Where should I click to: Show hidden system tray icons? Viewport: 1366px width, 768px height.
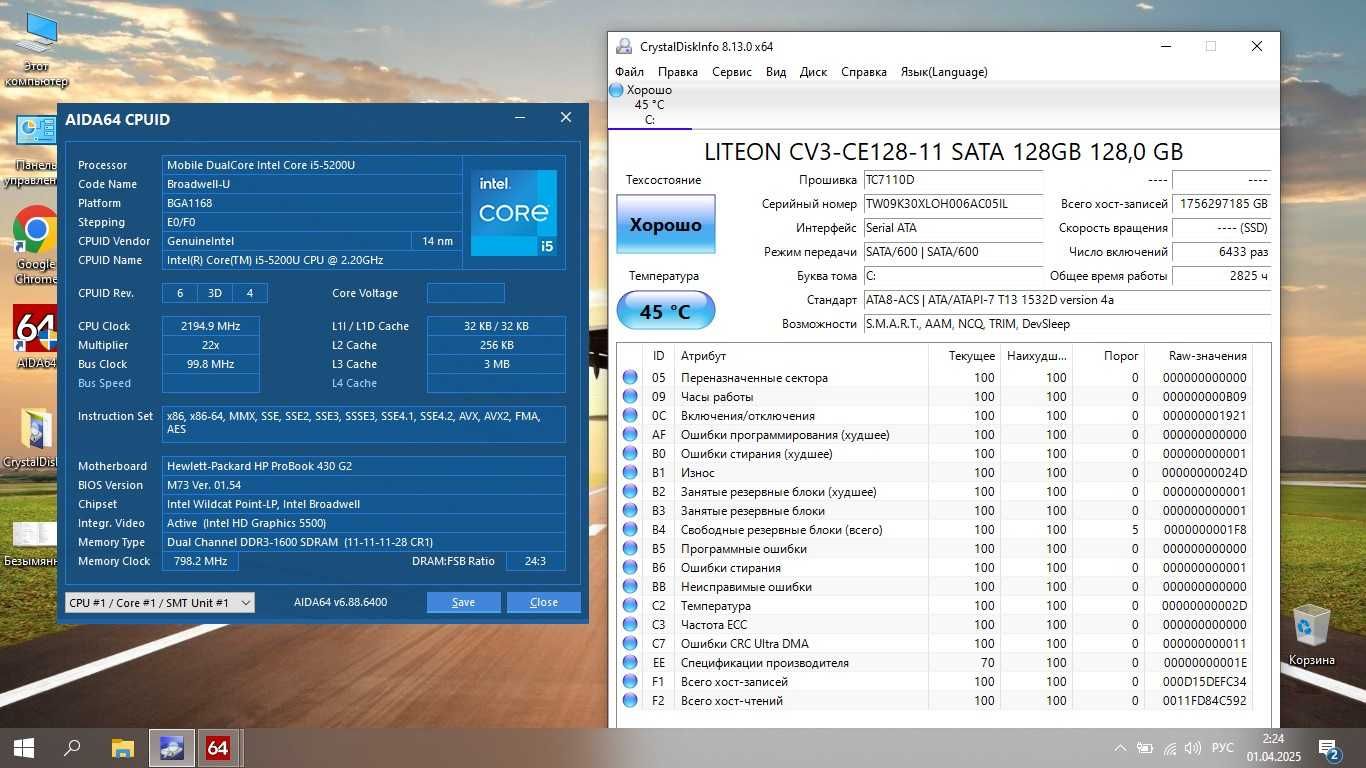click(x=1121, y=748)
